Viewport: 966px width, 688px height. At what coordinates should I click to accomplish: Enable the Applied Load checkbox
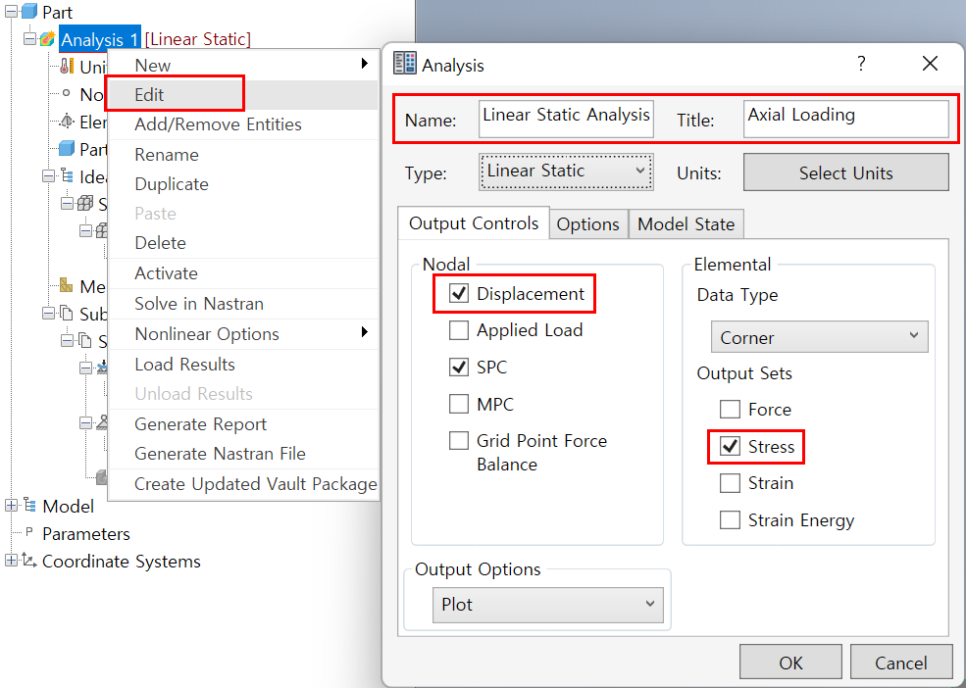459,330
